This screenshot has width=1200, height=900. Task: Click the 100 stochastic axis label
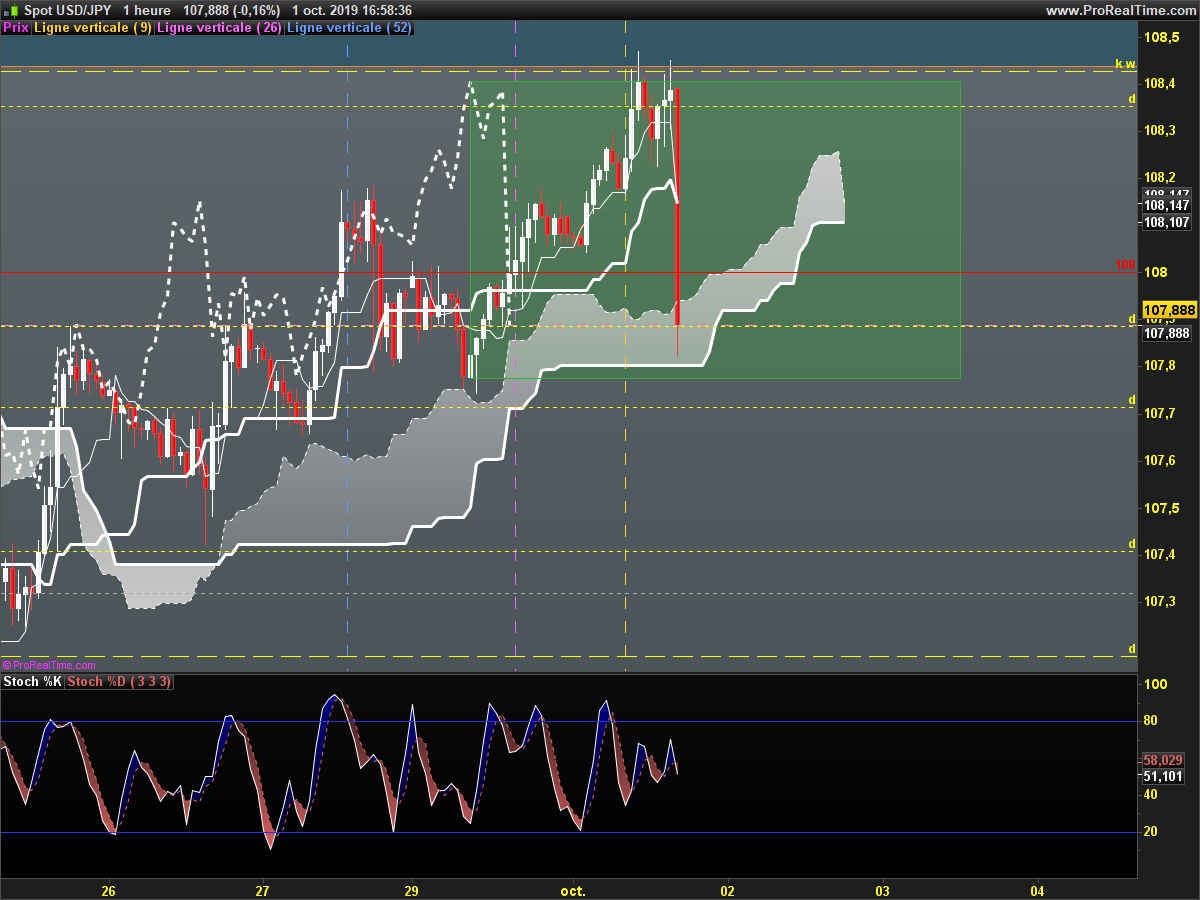[x=1157, y=685]
